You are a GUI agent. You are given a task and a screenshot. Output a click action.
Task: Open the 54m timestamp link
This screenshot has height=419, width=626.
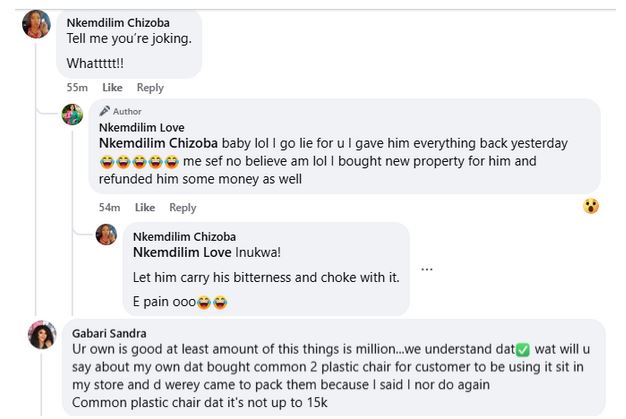pos(109,207)
